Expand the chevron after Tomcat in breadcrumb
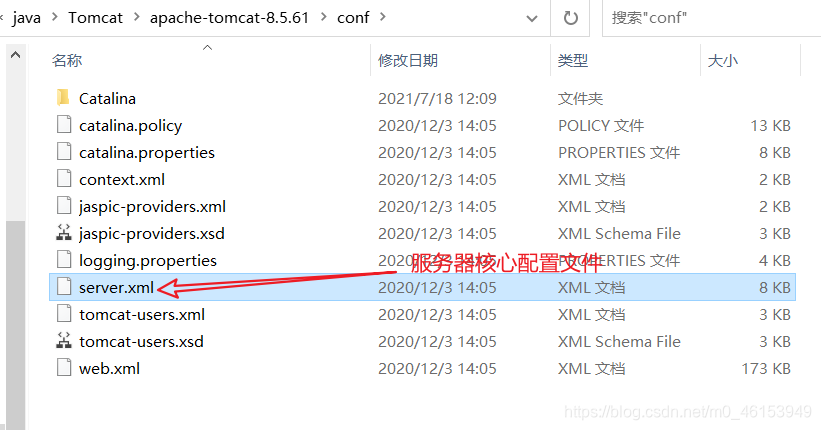 pos(137,17)
